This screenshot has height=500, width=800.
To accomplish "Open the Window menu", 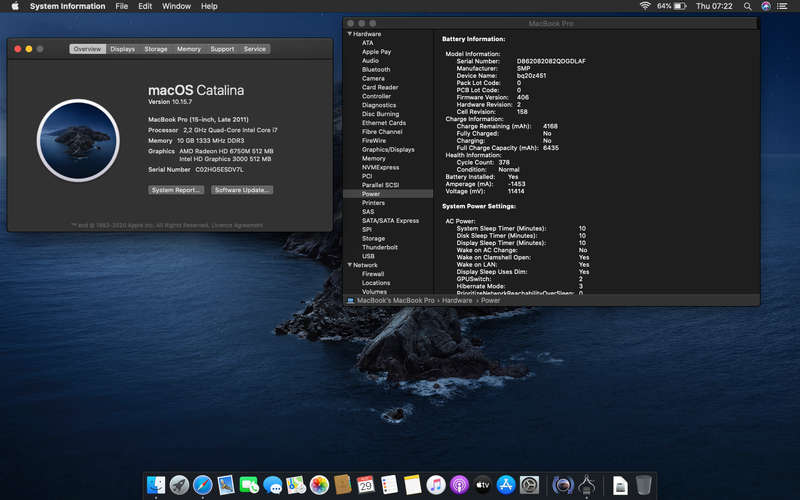I will (176, 6).
